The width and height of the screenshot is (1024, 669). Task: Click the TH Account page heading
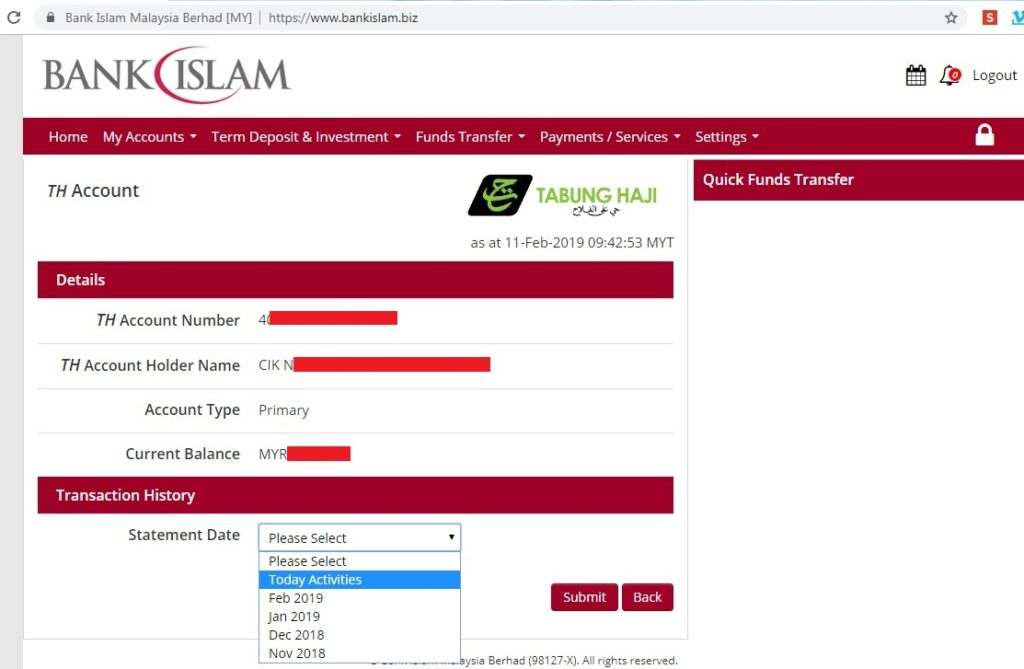93,191
